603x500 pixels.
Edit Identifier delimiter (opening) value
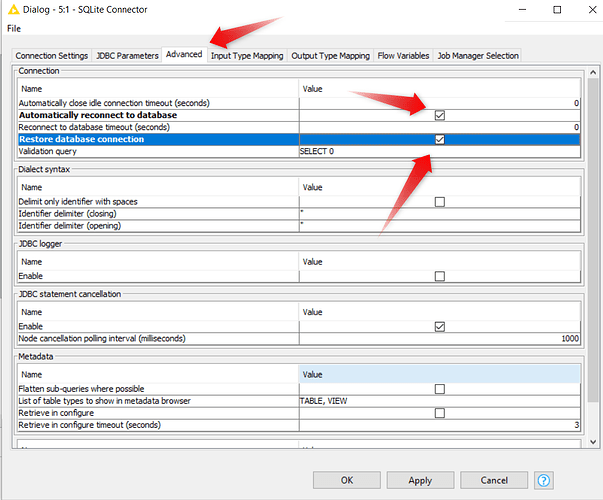[x=440, y=225]
